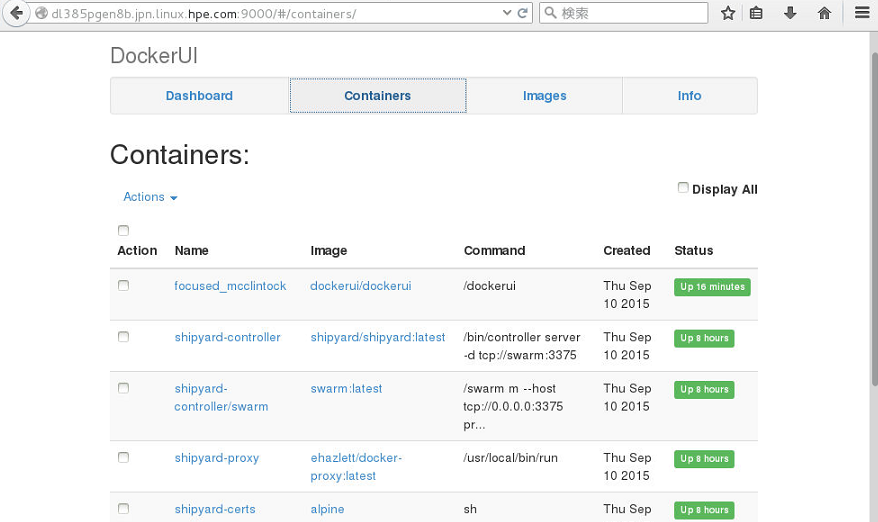
Task: Open the downloads arrow icon
Action: (790, 13)
